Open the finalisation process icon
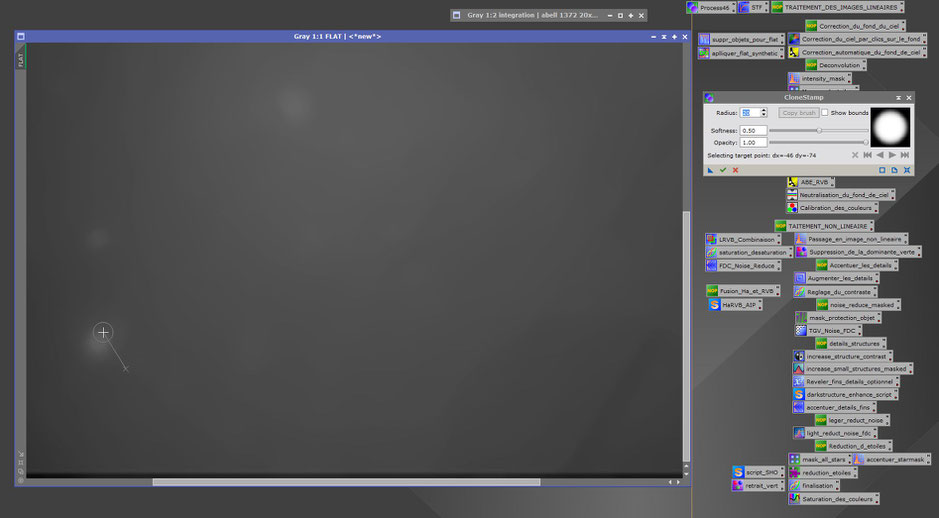Screen dimensions: 939x518 (814, 486)
